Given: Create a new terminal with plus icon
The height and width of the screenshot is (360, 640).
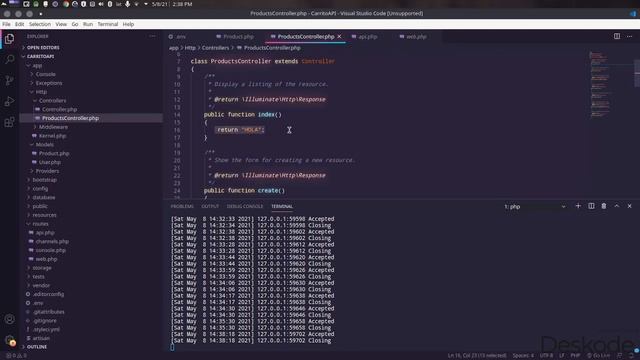Looking at the screenshot, I should coord(578,206).
